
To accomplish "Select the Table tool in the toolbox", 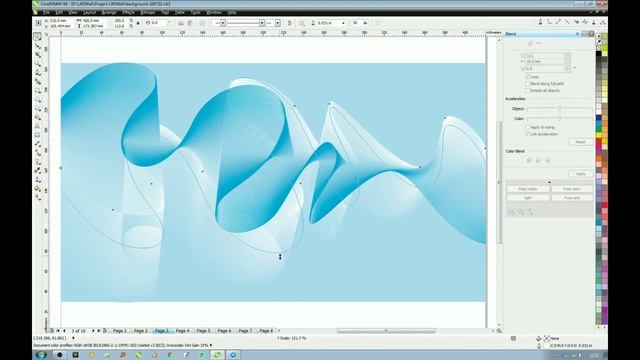I will pyautogui.click(x=38, y=135).
